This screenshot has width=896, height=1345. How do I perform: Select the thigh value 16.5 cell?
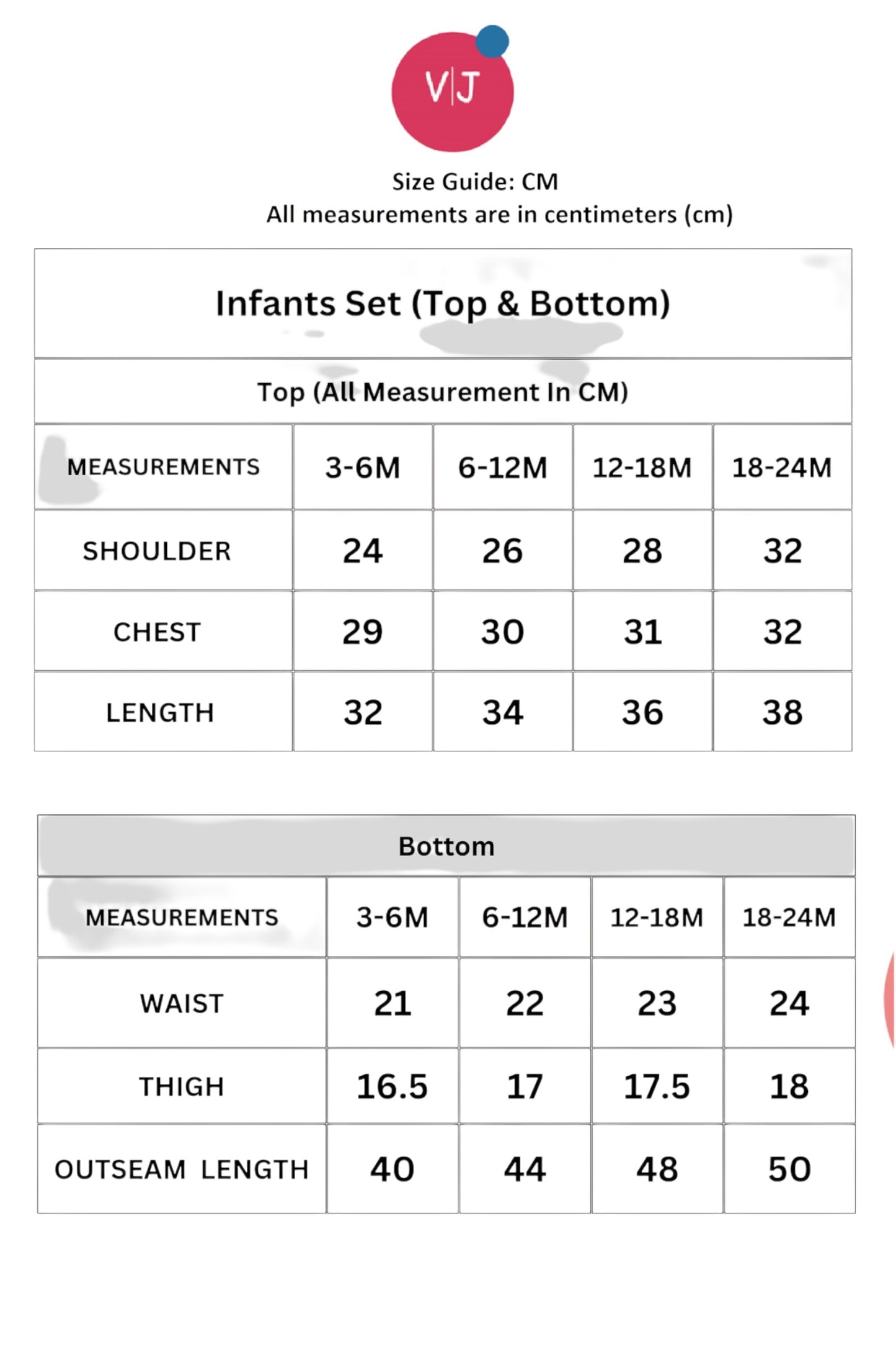pyautogui.click(x=392, y=1086)
